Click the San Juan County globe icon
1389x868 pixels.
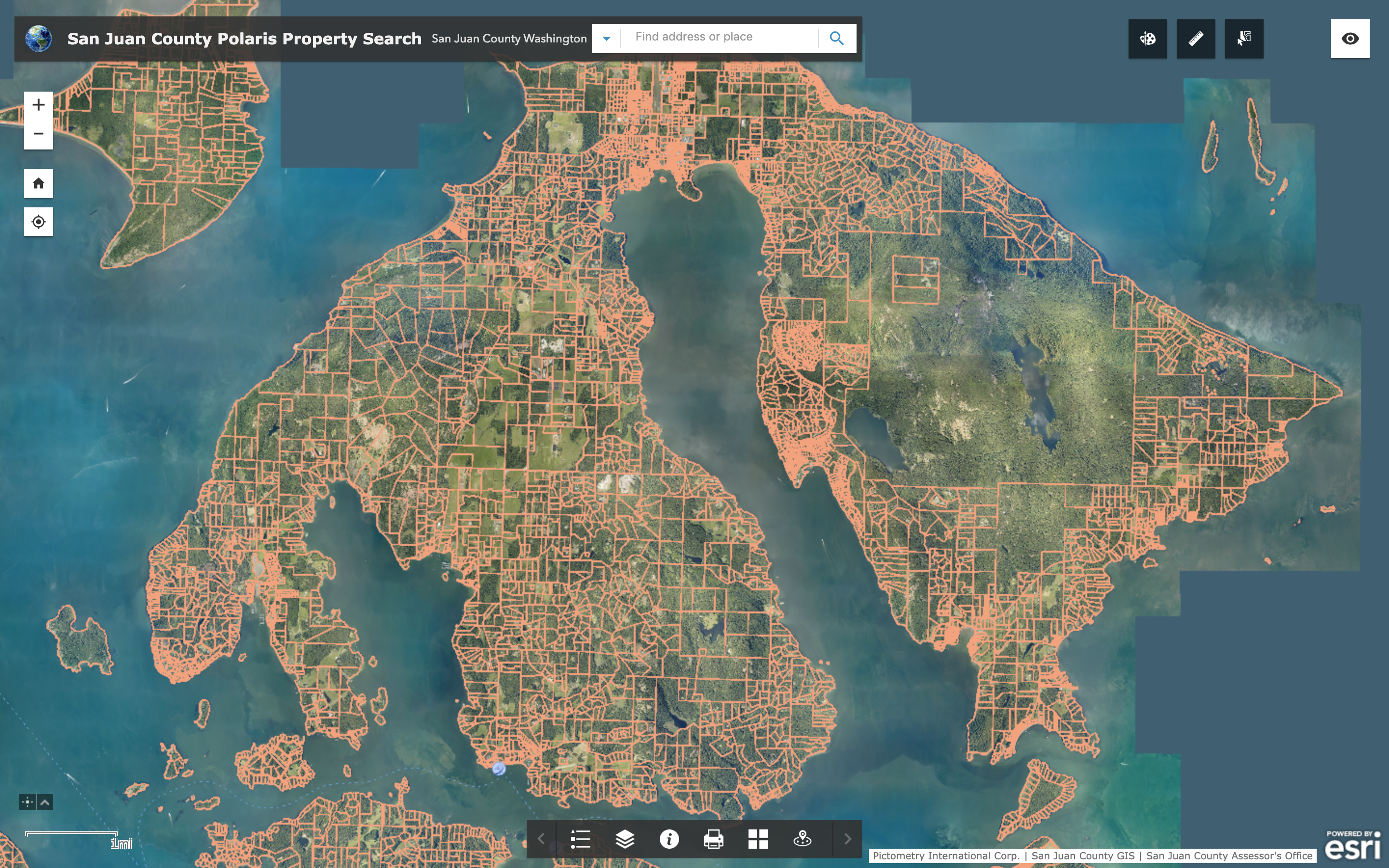[x=38, y=38]
